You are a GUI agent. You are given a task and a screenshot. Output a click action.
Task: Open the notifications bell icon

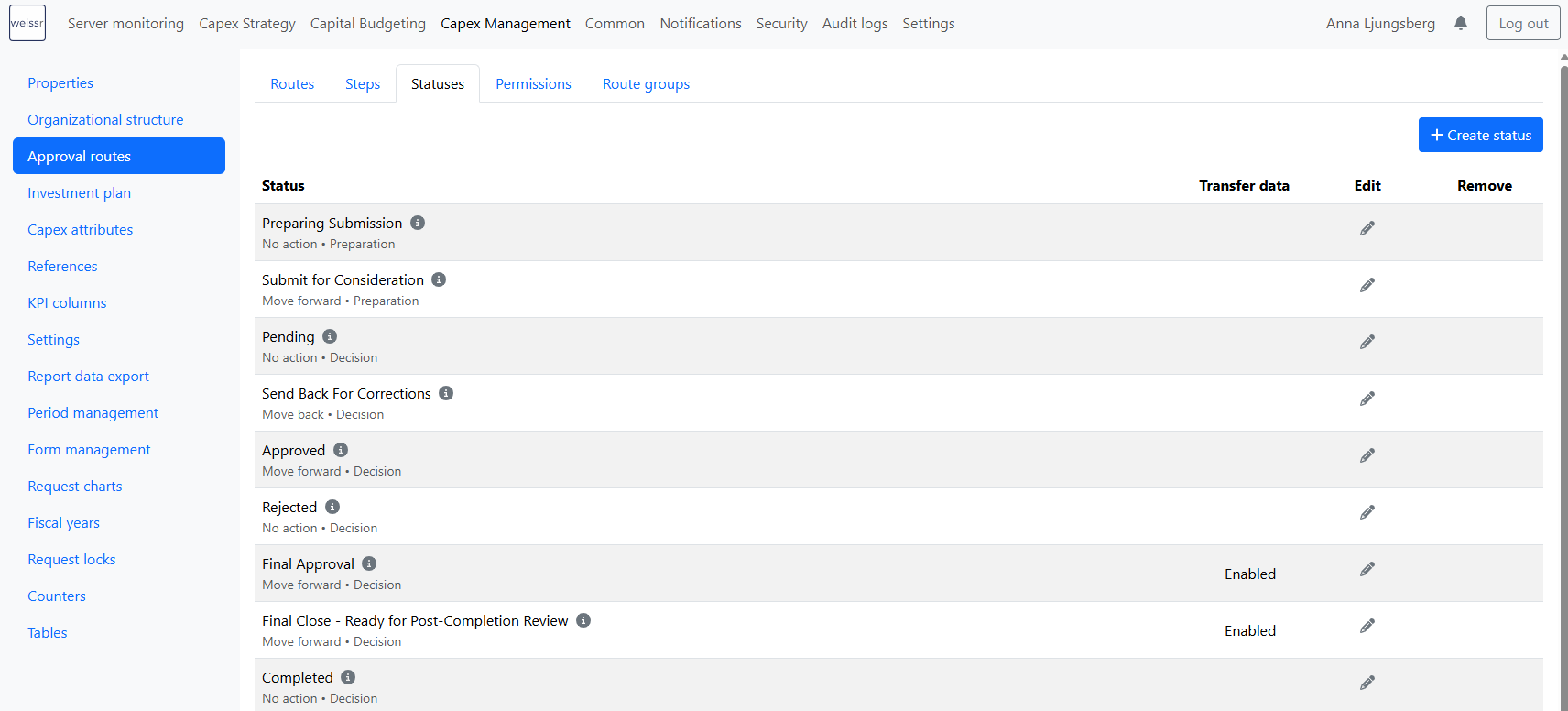[1460, 23]
